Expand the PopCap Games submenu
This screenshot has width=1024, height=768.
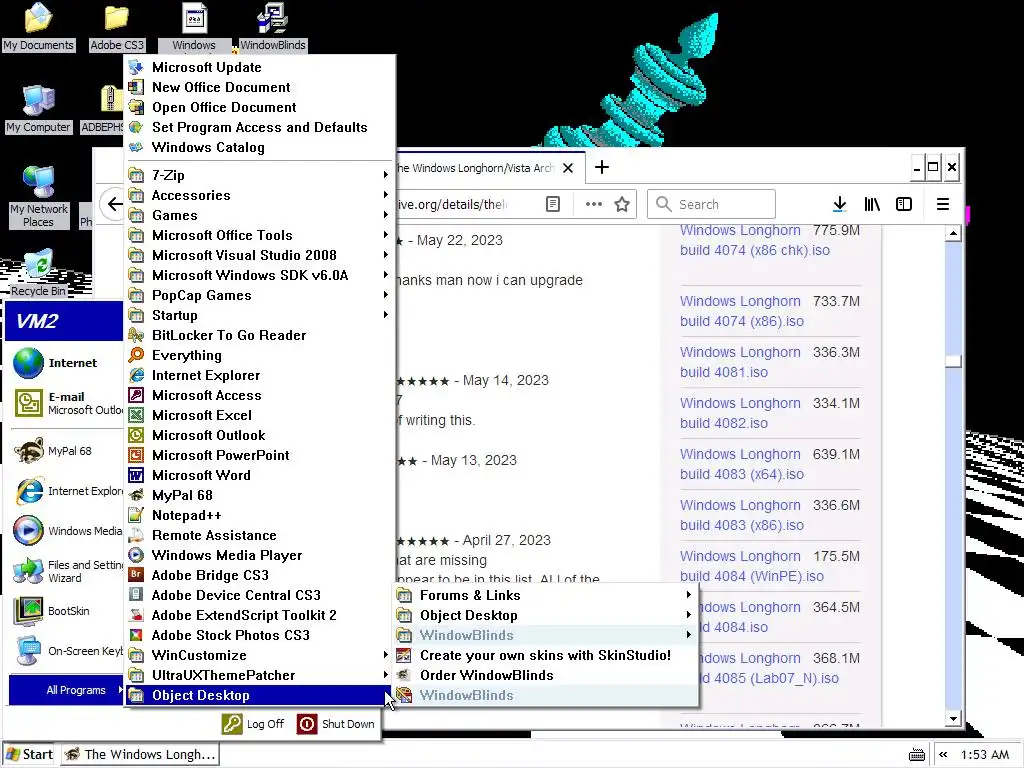point(259,295)
